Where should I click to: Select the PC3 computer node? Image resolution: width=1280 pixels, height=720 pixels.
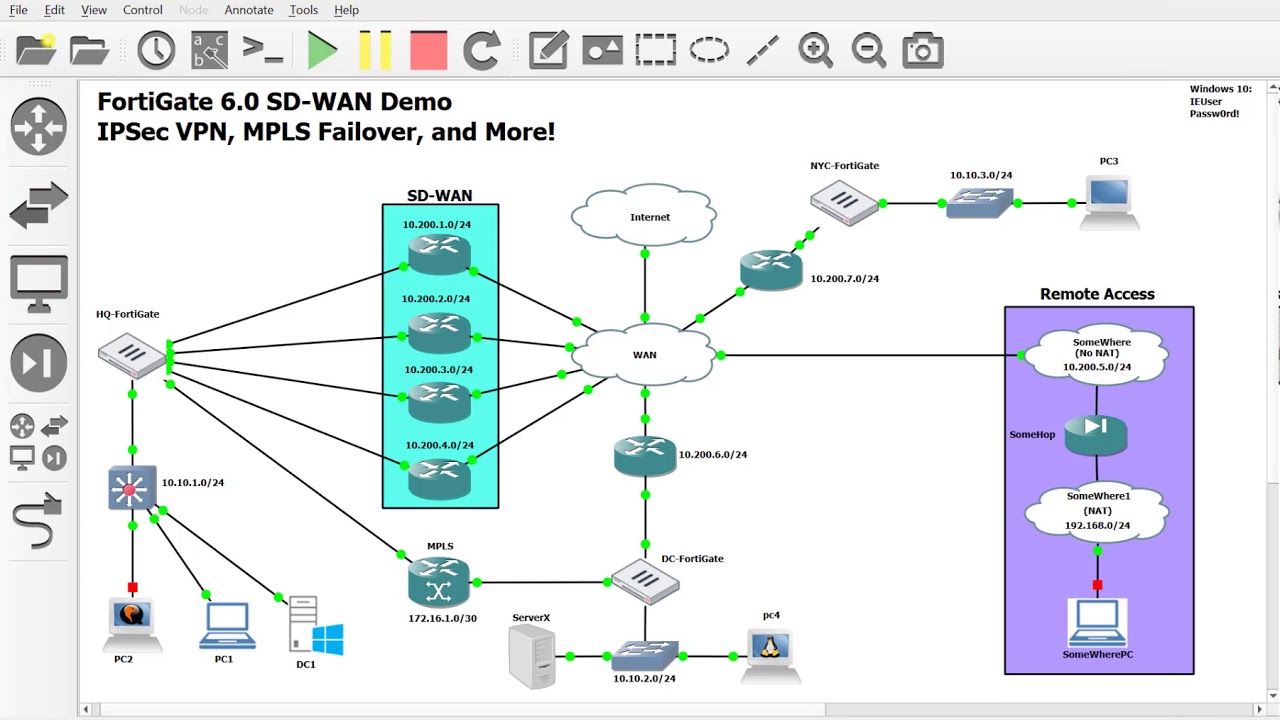tap(1109, 202)
